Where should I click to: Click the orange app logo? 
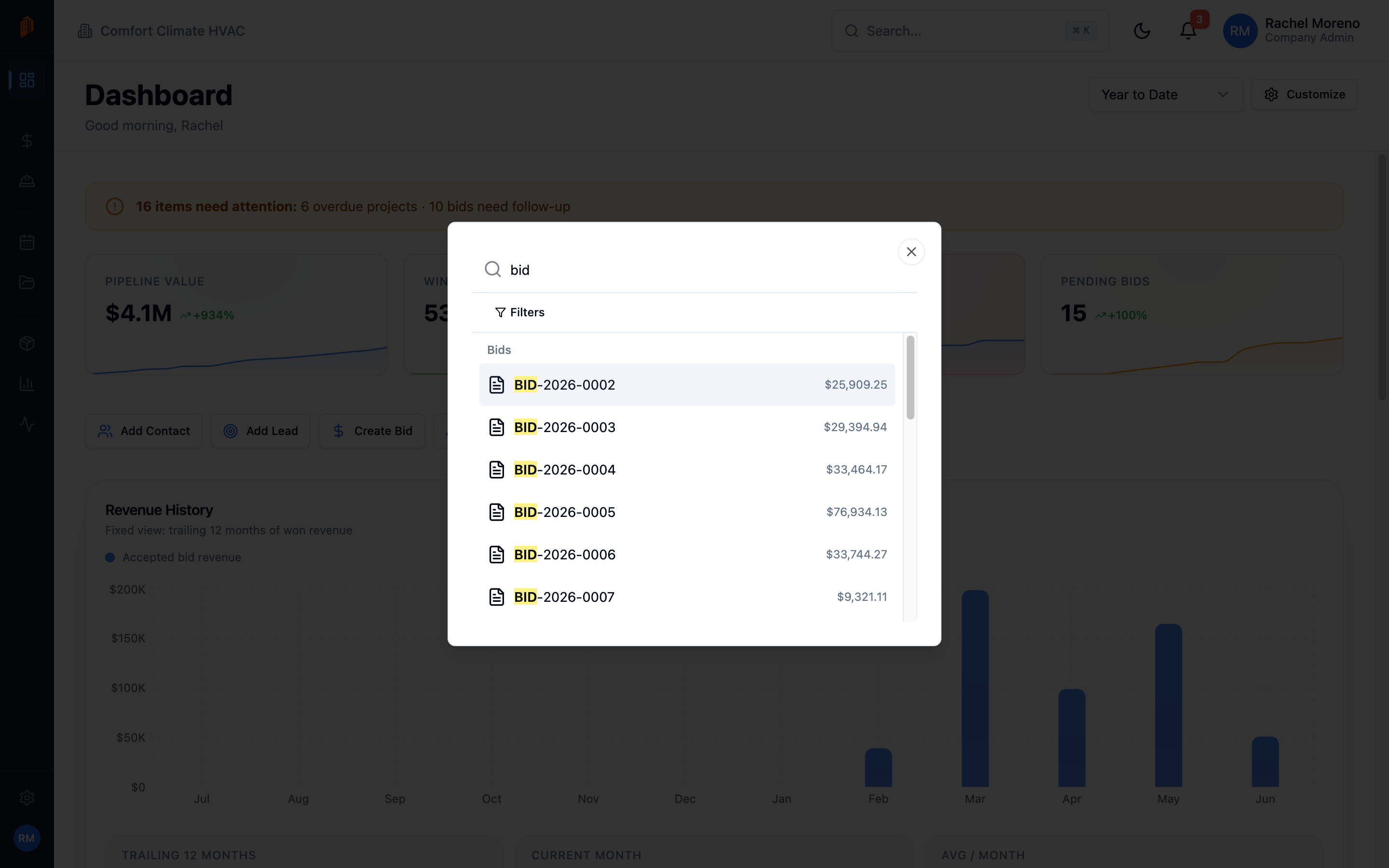tap(27, 27)
